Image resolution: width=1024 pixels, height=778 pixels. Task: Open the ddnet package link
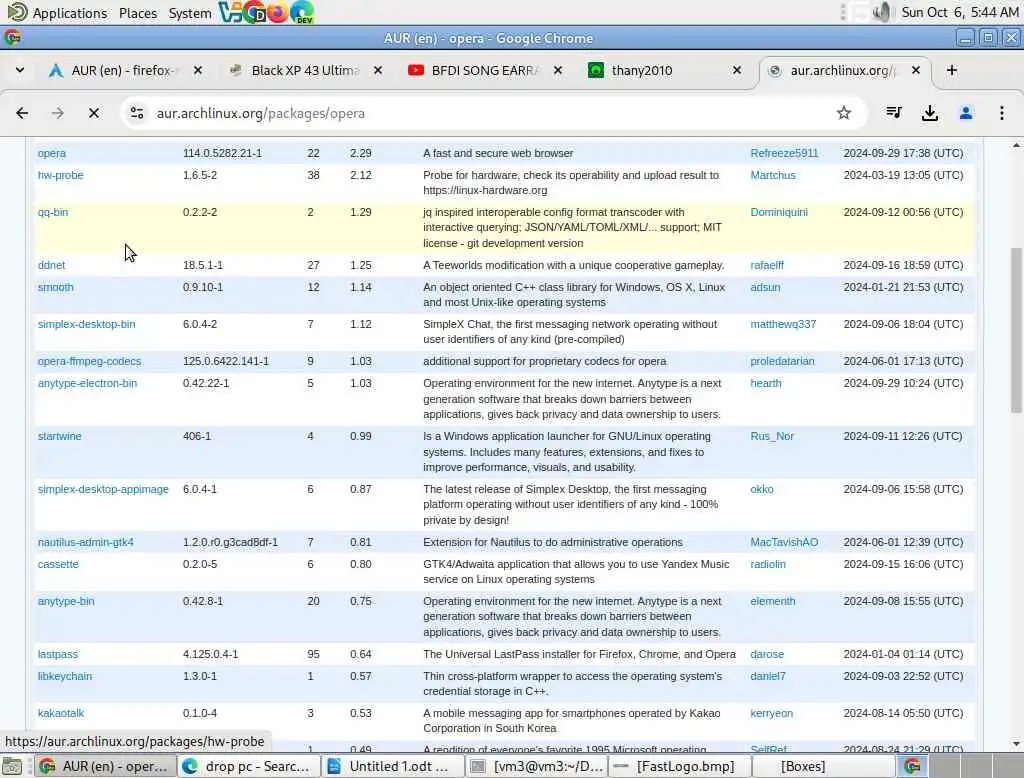tap(51, 265)
